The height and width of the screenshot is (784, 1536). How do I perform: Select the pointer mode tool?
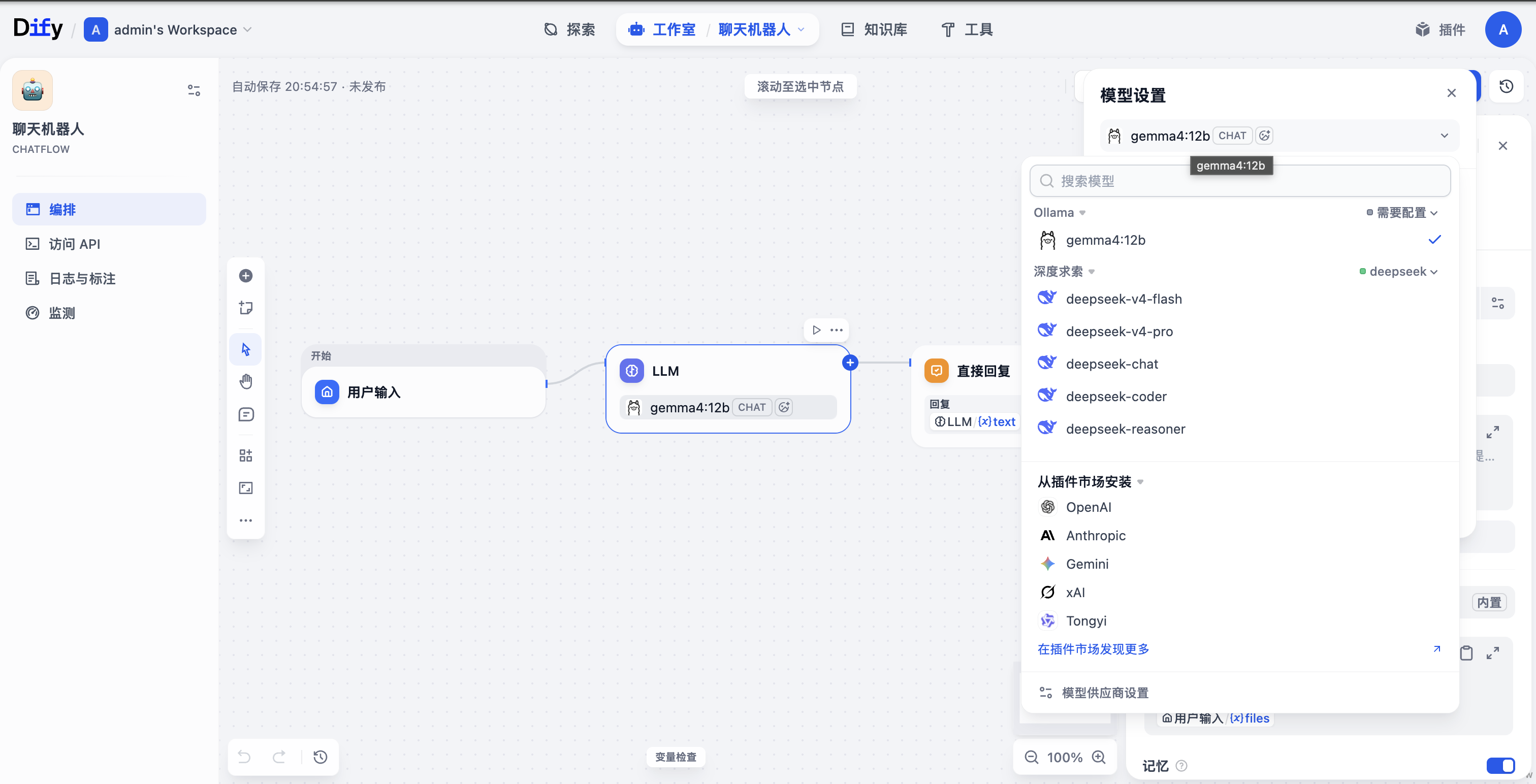(246, 349)
